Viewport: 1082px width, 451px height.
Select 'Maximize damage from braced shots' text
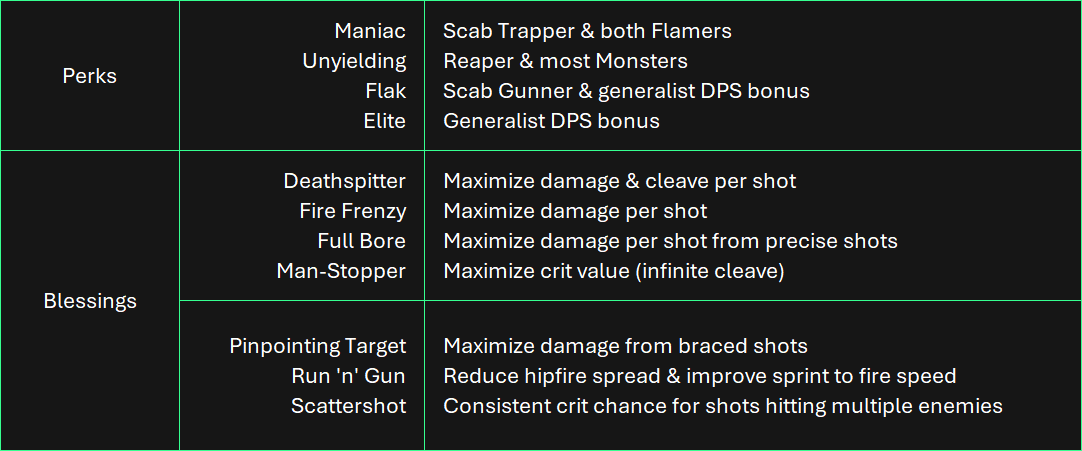pos(625,345)
